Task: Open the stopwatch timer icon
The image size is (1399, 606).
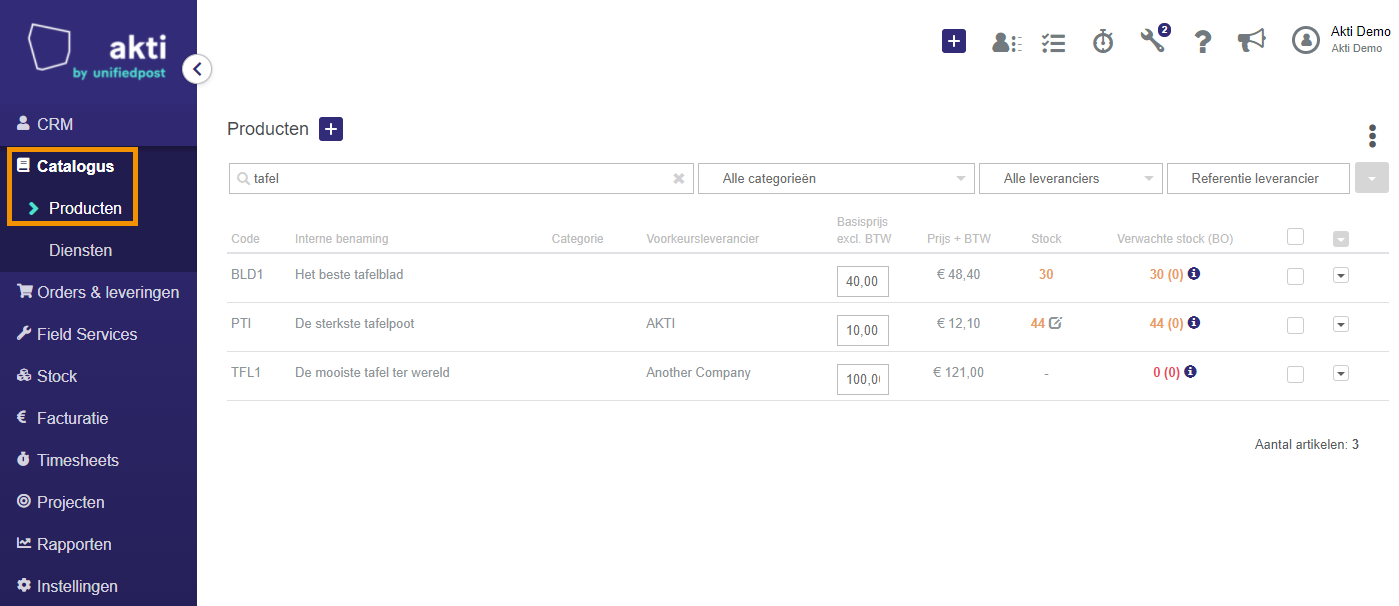Action: pyautogui.click(x=1103, y=41)
